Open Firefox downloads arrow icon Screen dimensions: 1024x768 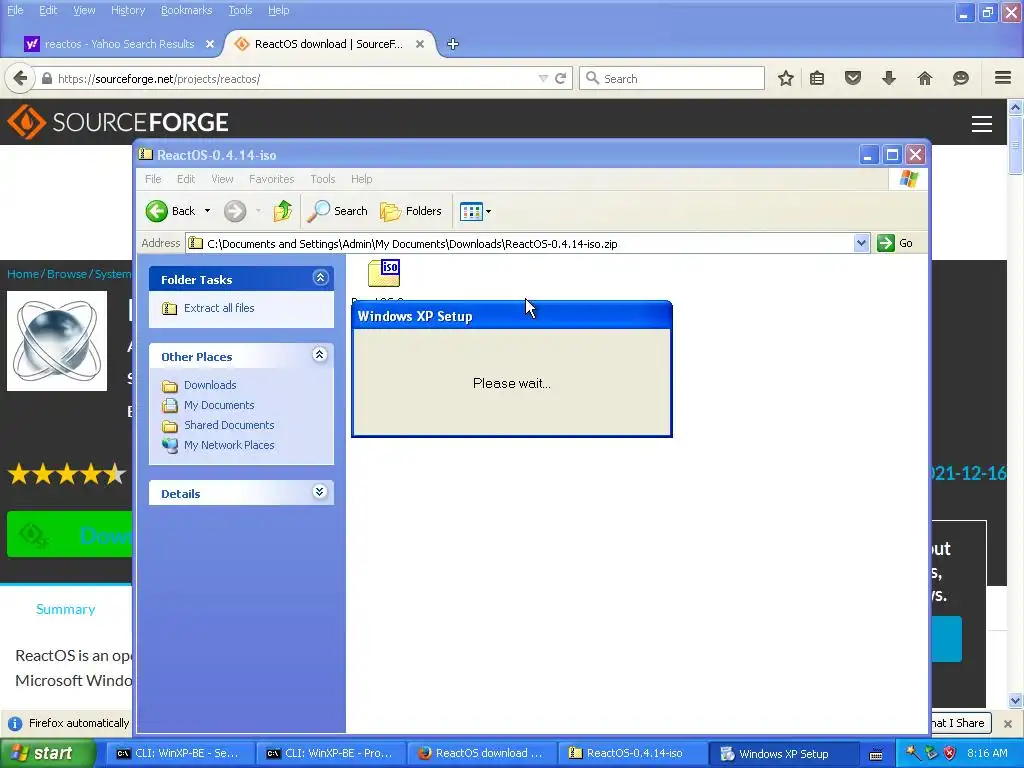(889, 78)
